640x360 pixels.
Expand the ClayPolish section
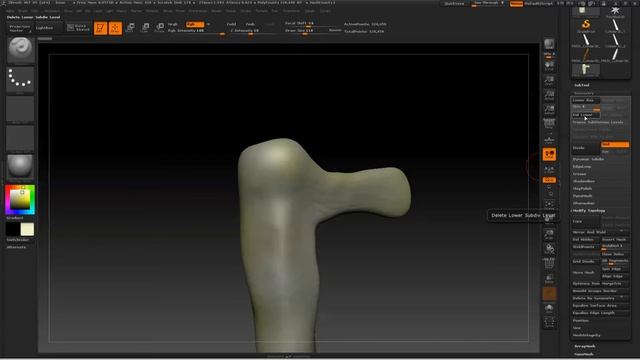[582, 189]
